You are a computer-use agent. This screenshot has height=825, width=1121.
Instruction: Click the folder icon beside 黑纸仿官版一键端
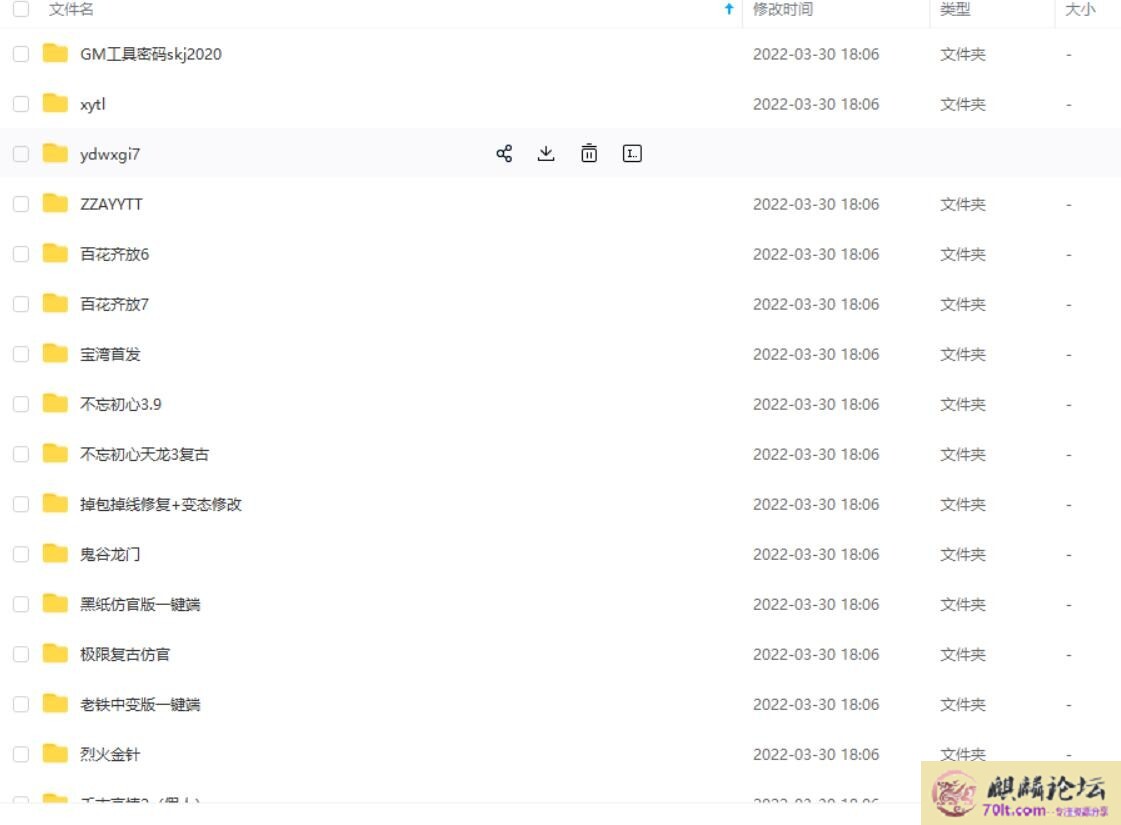point(55,604)
